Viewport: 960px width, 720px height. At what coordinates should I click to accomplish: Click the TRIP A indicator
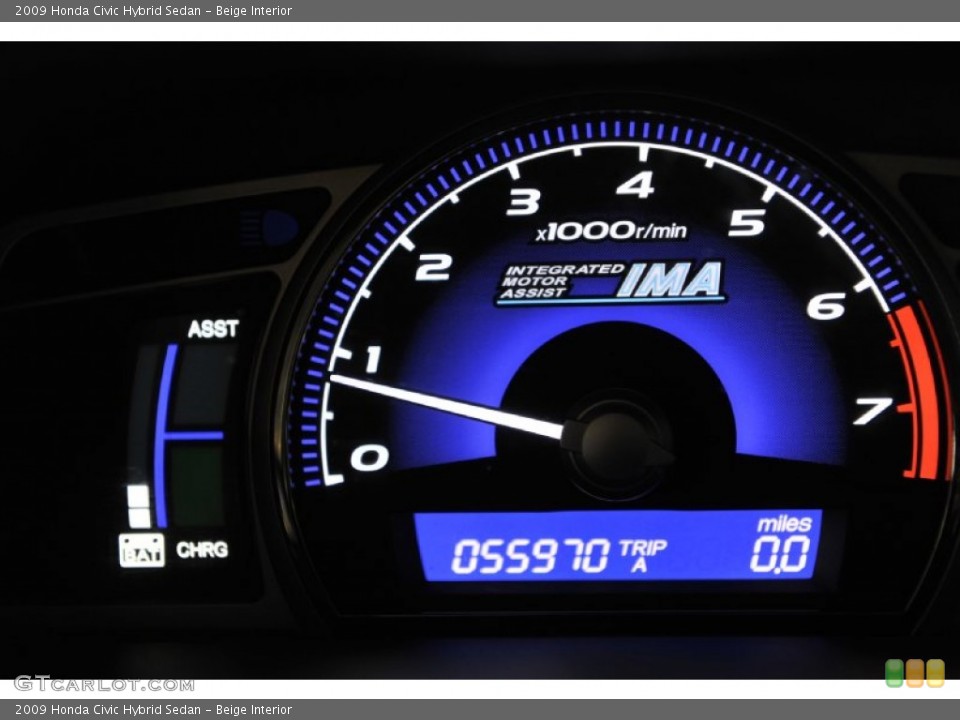pyautogui.click(x=642, y=555)
